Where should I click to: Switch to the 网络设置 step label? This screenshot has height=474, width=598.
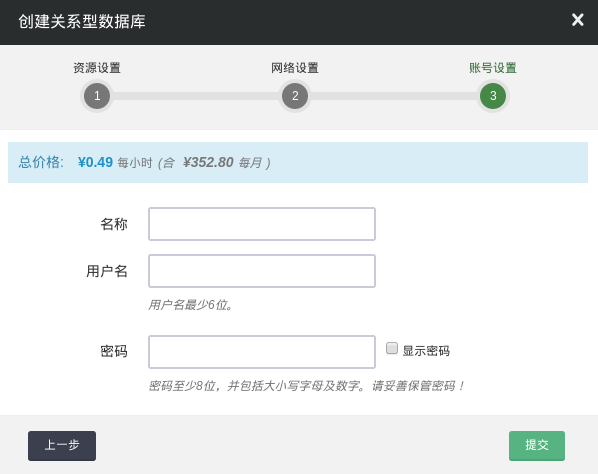click(295, 68)
